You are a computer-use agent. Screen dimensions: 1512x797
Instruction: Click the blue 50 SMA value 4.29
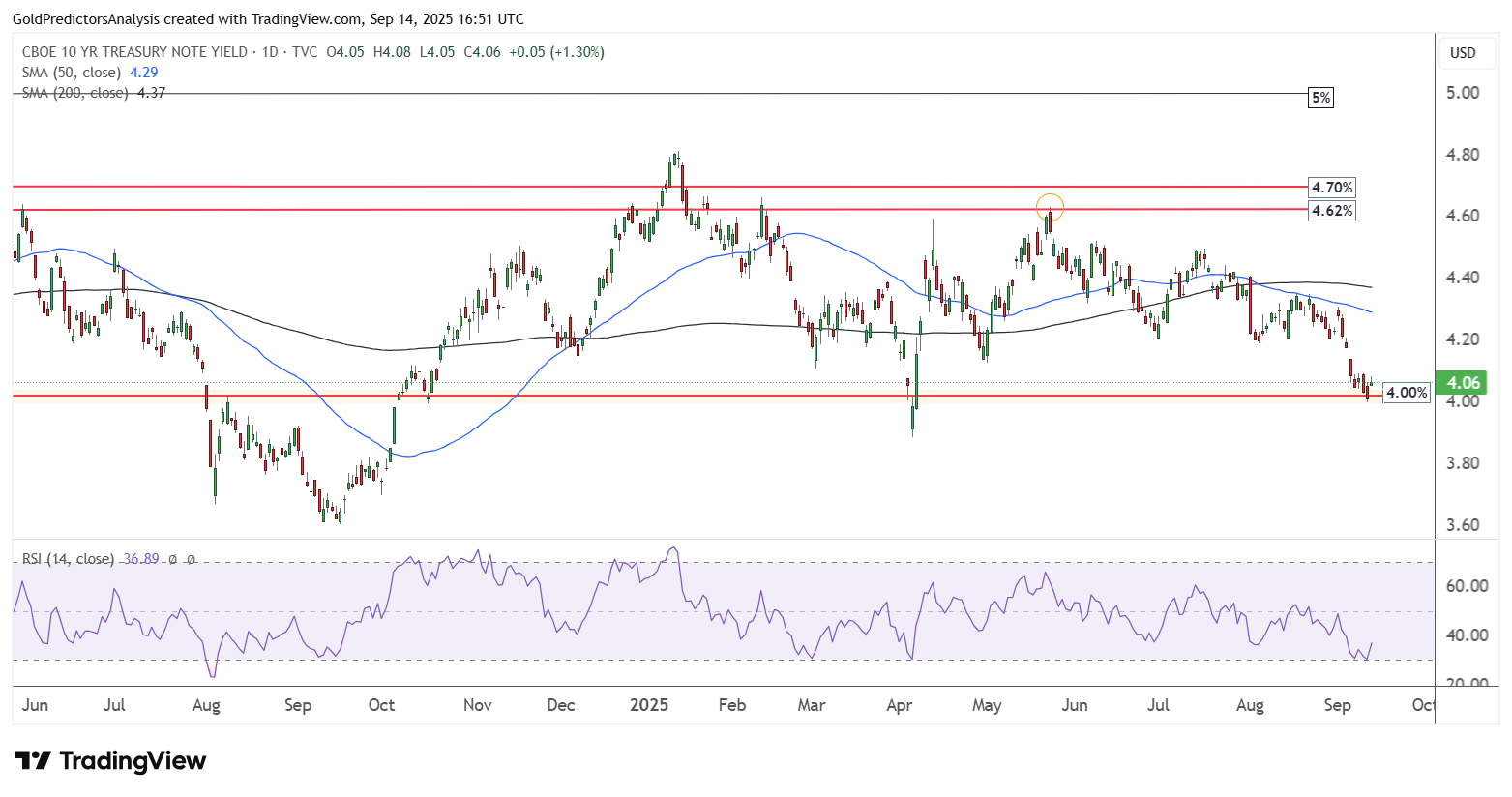click(x=143, y=73)
